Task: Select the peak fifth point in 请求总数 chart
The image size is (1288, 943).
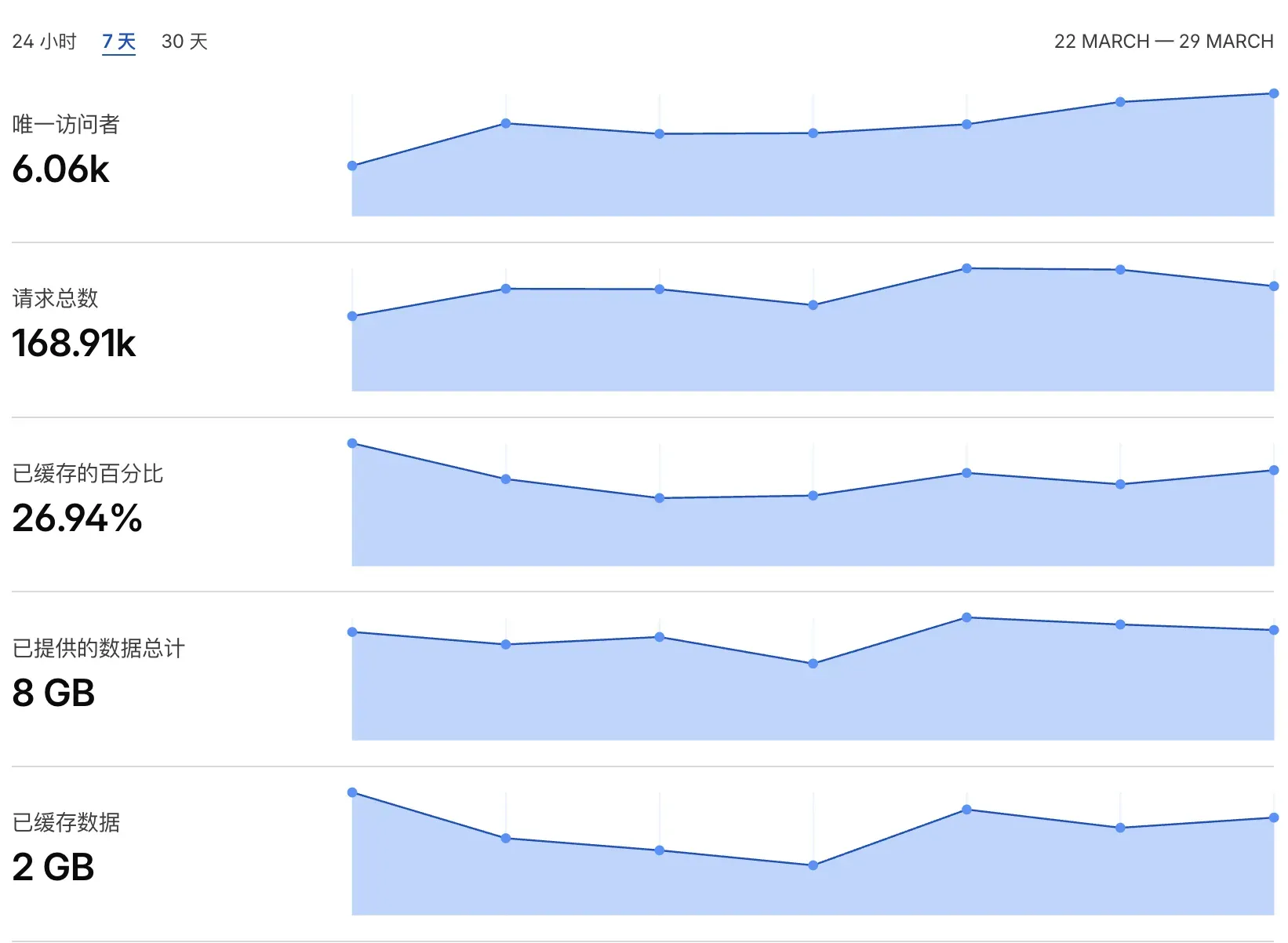Action: [966, 268]
